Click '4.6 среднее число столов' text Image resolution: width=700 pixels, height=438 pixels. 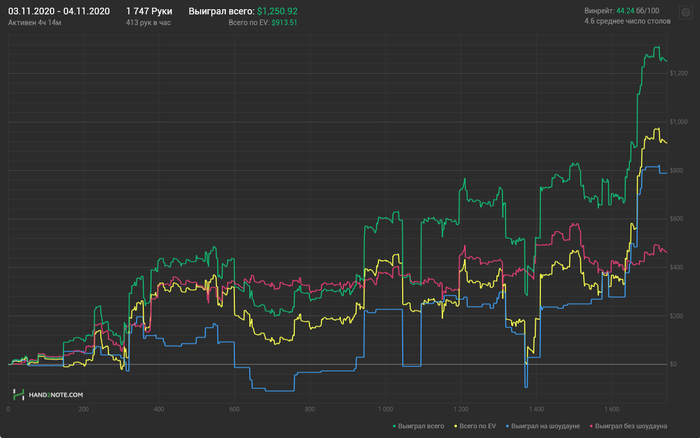[x=627, y=21]
